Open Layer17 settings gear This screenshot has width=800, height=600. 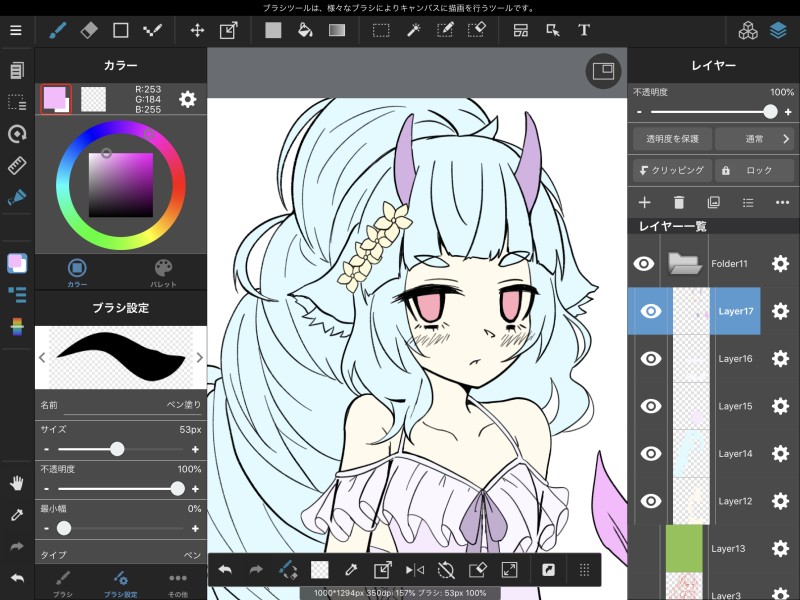tap(780, 311)
